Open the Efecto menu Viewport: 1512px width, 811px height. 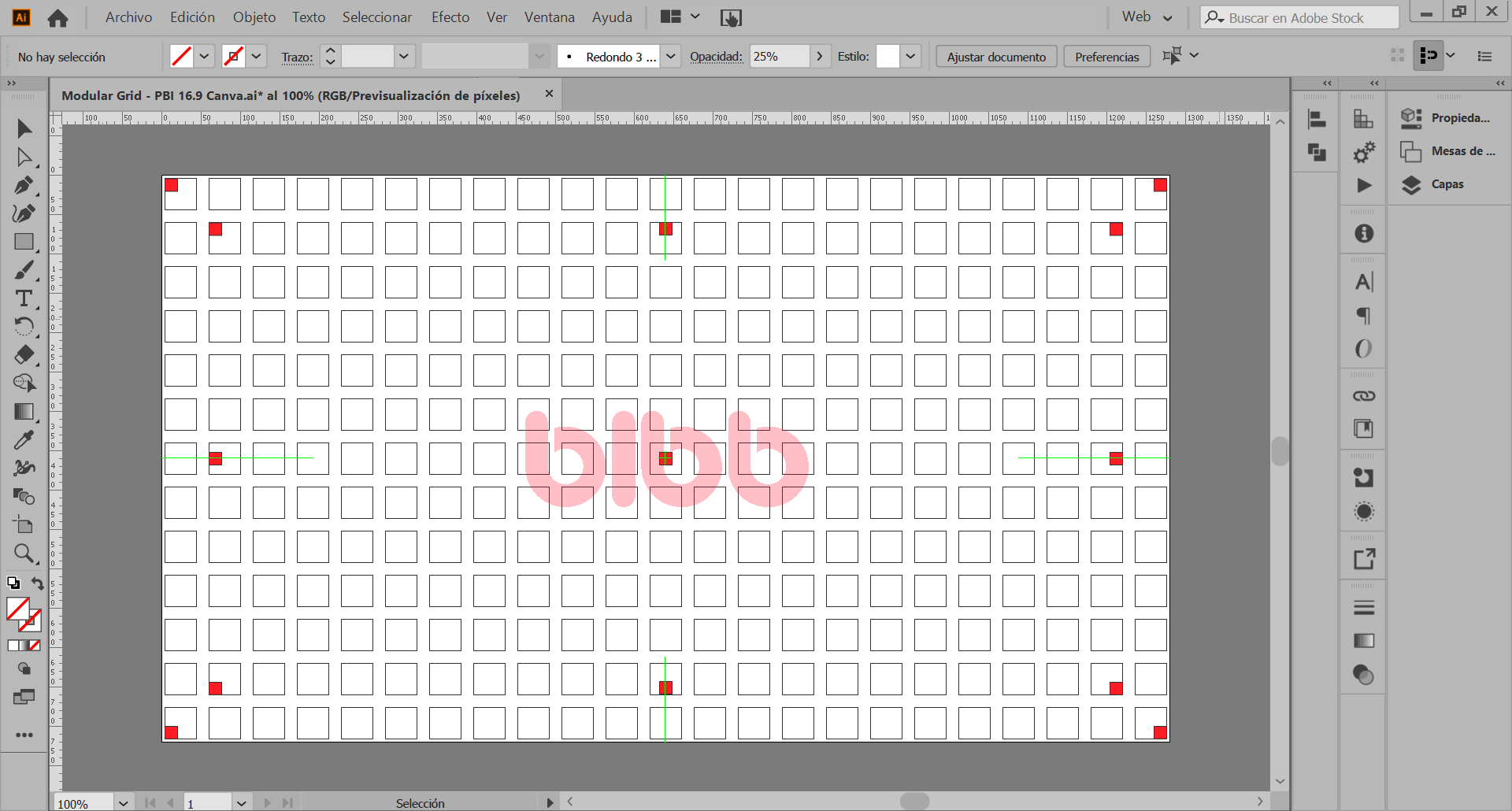click(450, 17)
